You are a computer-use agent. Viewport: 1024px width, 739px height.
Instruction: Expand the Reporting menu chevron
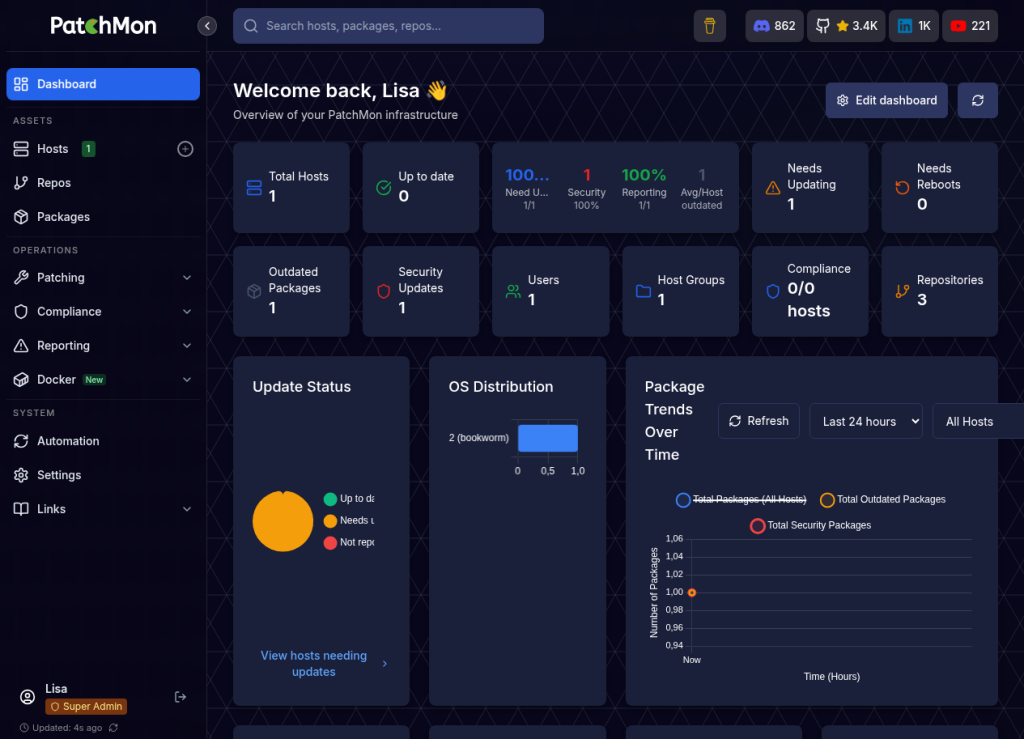click(x=187, y=346)
